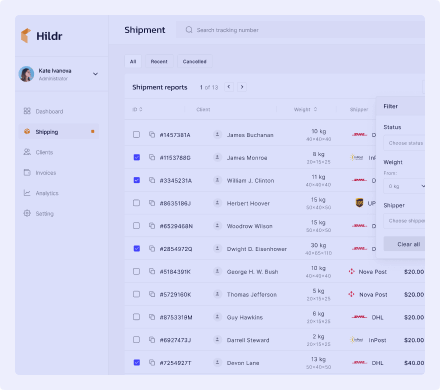
Task: Open Dashboard from the sidebar
Action: 43,111
